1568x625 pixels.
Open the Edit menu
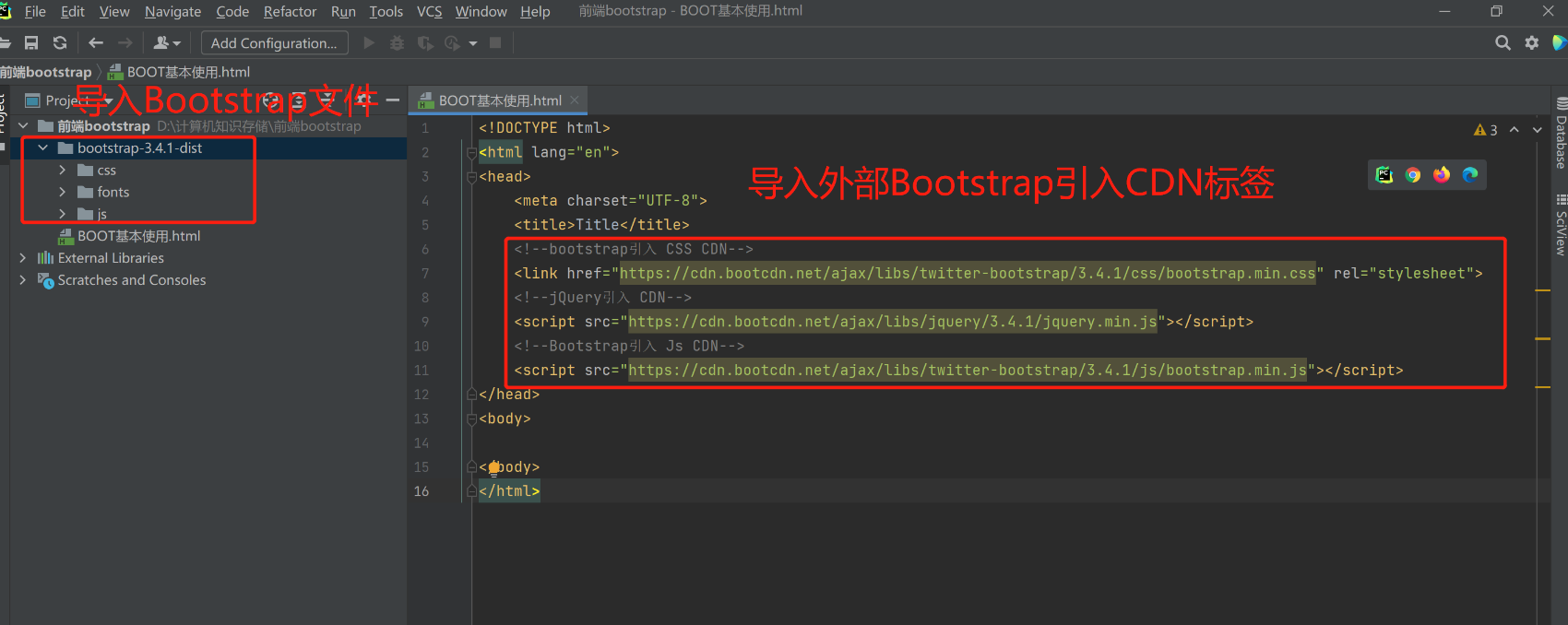73,11
